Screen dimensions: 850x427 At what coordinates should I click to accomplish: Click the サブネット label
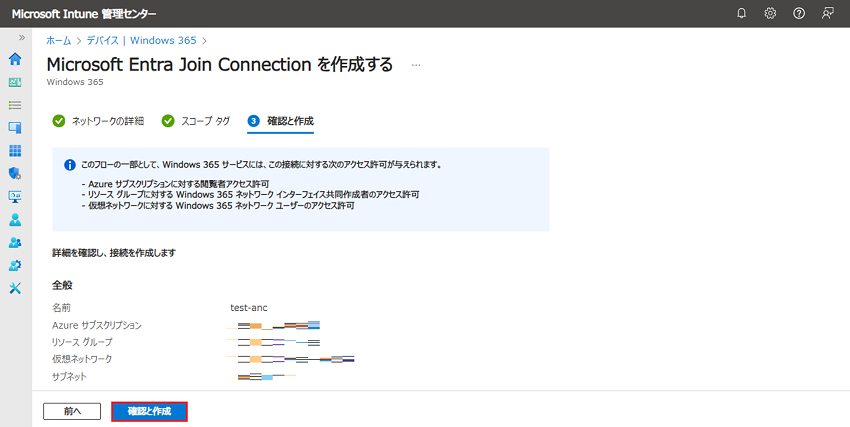tap(69, 376)
